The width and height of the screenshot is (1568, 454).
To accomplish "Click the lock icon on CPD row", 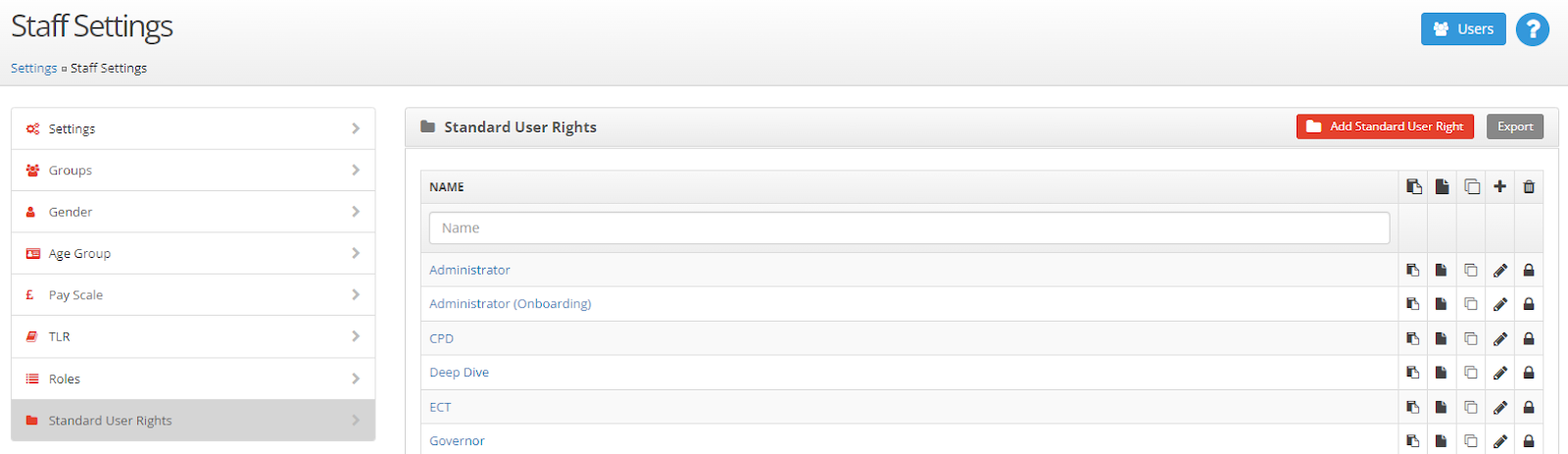I will point(1529,339).
